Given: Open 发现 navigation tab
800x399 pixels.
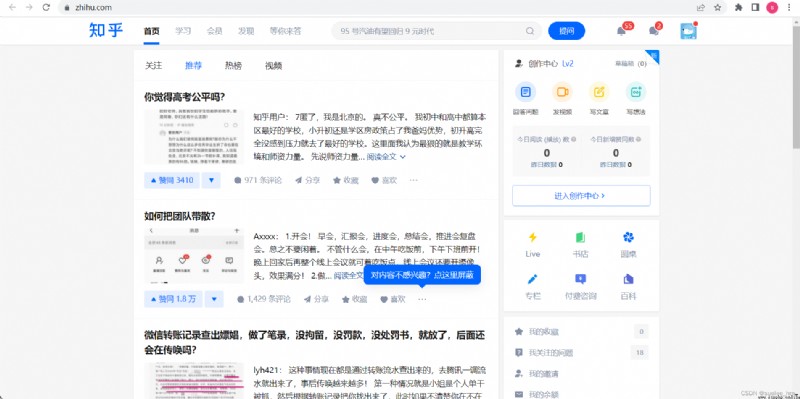Looking at the screenshot, I should coord(246,31).
